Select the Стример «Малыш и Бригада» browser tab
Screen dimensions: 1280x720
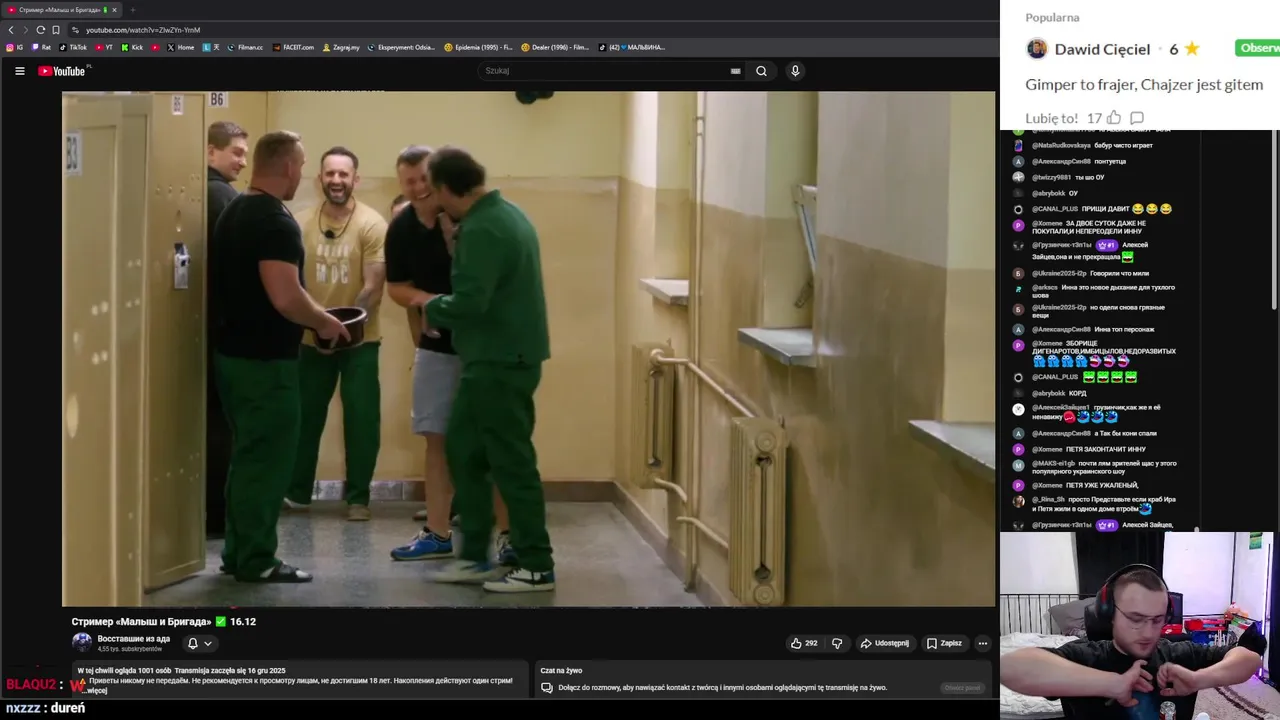coord(61,10)
